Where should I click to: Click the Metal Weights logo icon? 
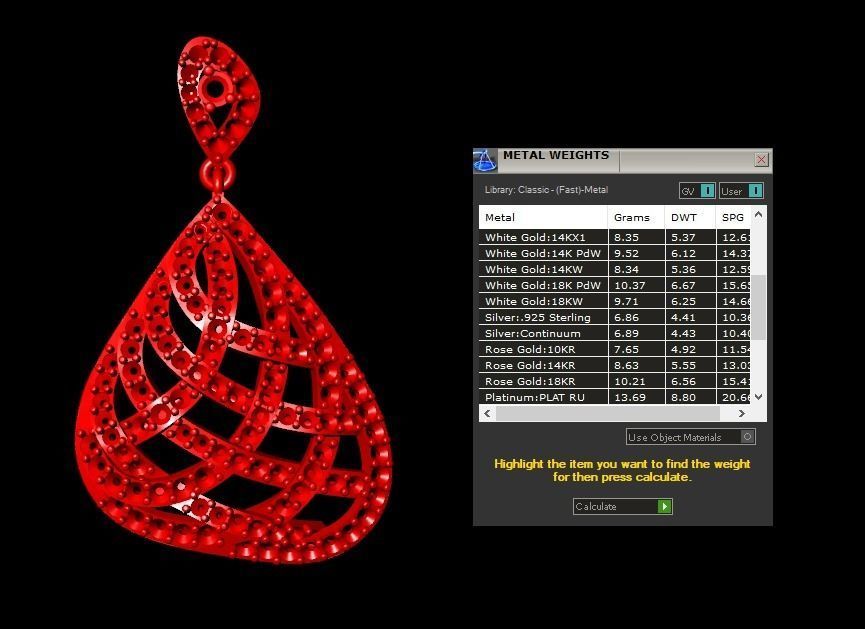(485, 161)
